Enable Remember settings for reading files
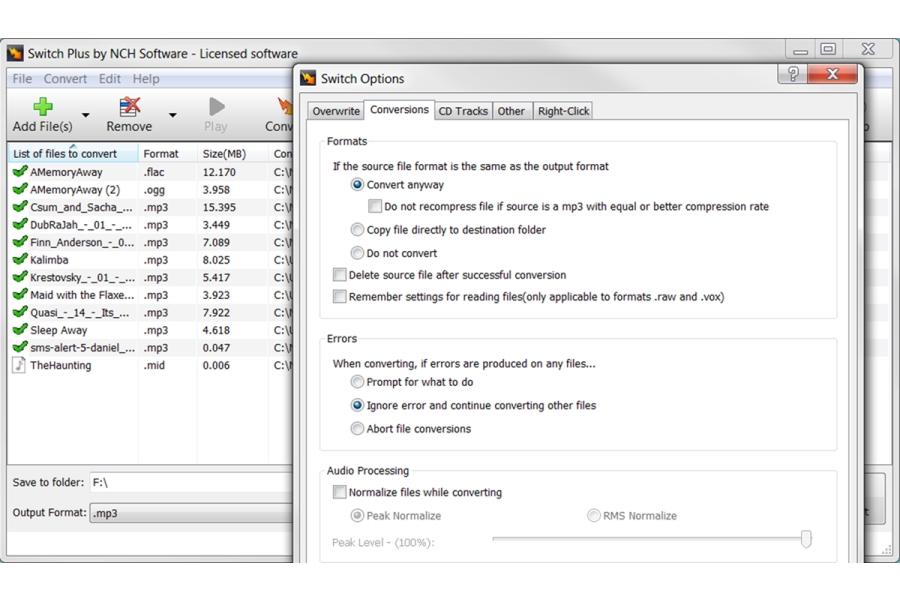This screenshot has width=900, height=600. pos(339,296)
